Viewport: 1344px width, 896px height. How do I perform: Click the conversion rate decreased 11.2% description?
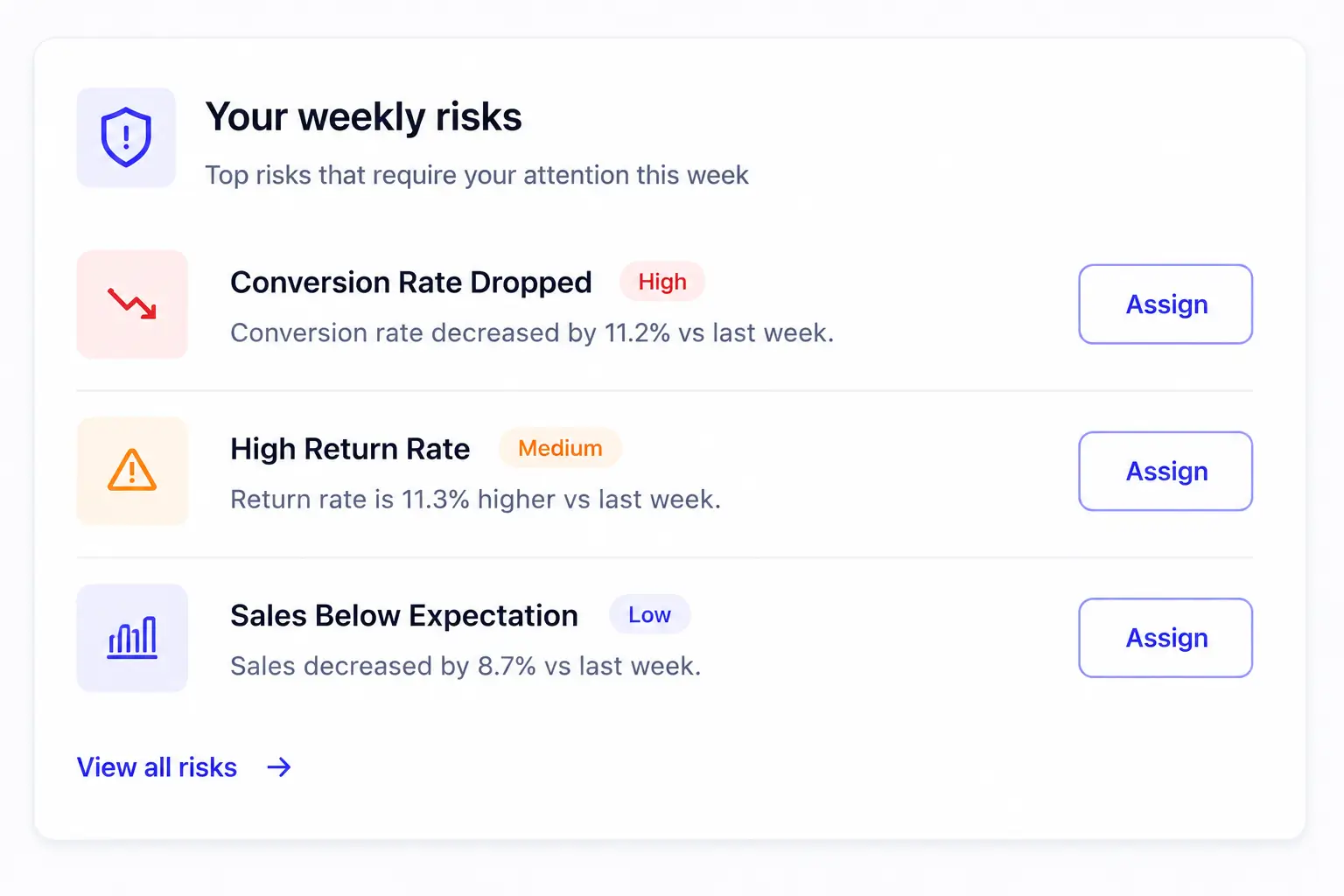tap(532, 332)
